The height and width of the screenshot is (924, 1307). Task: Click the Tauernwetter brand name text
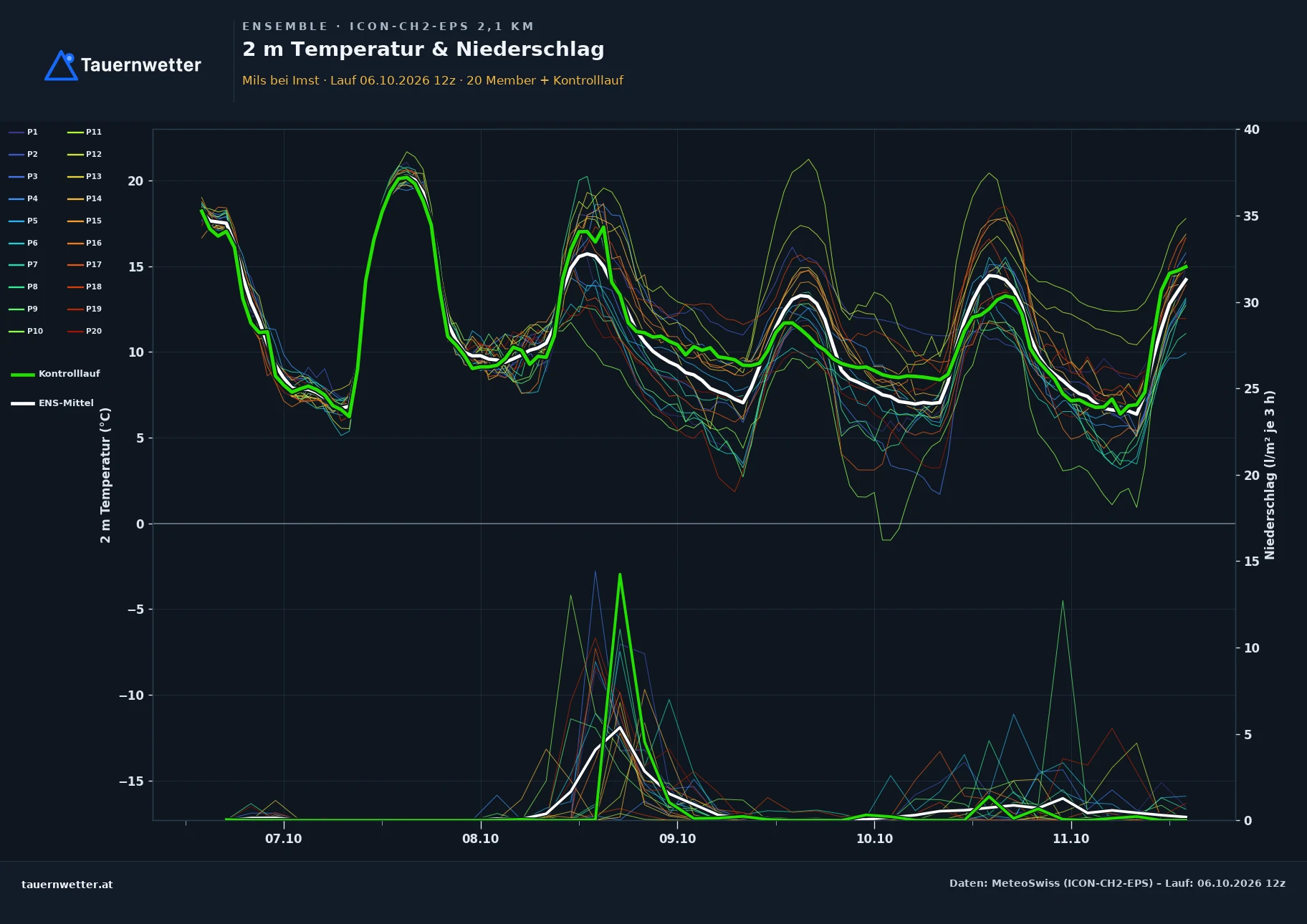[141, 65]
